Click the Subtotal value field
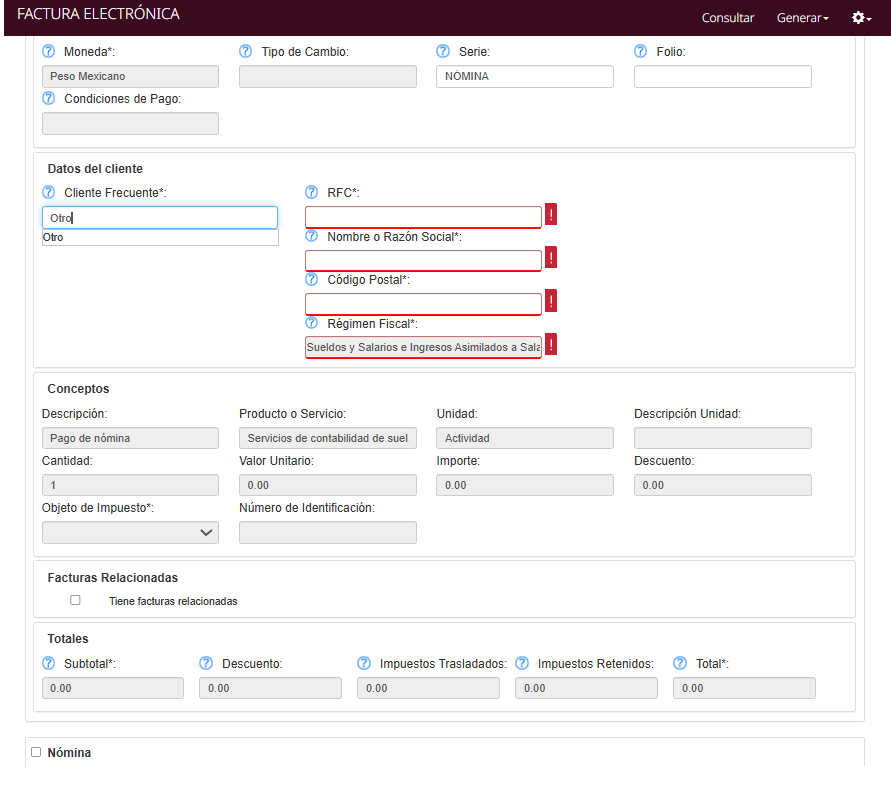Screen dimensions: 891x804 click(x=113, y=688)
